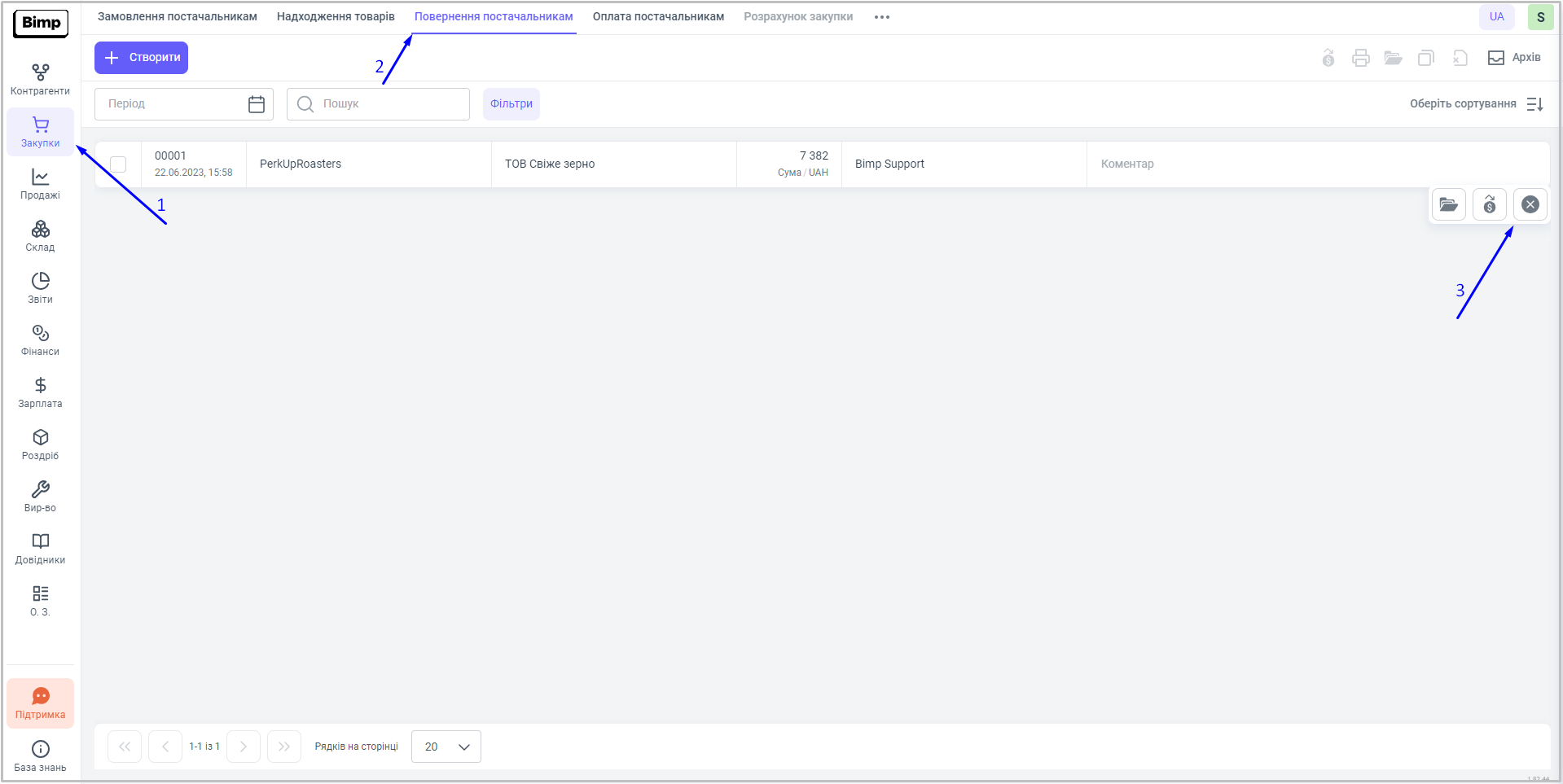The height and width of the screenshot is (784, 1563).
Task: Open the Період date picker field
Action: (184, 104)
